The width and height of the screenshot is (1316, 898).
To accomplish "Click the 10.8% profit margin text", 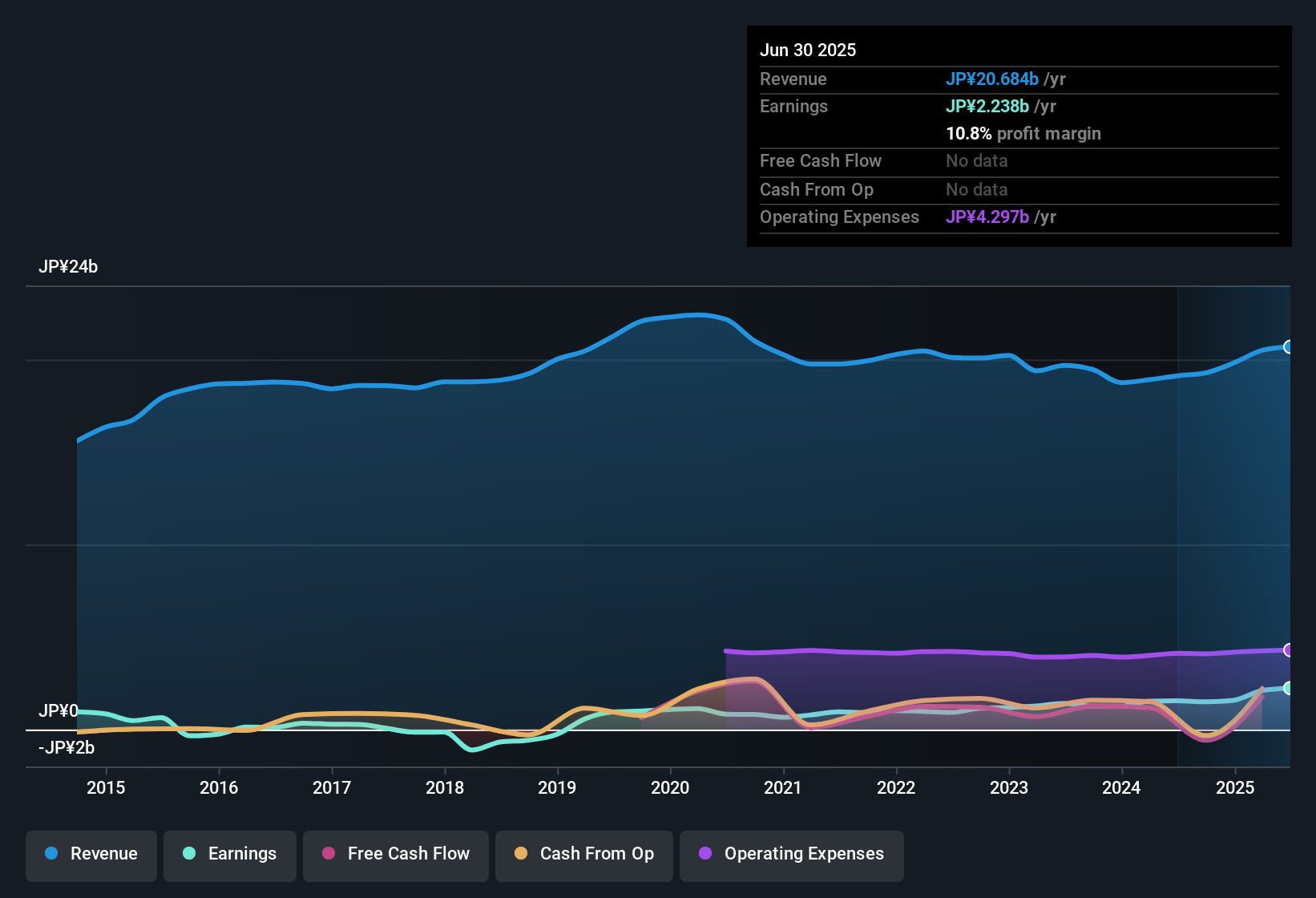I will click(x=1023, y=133).
